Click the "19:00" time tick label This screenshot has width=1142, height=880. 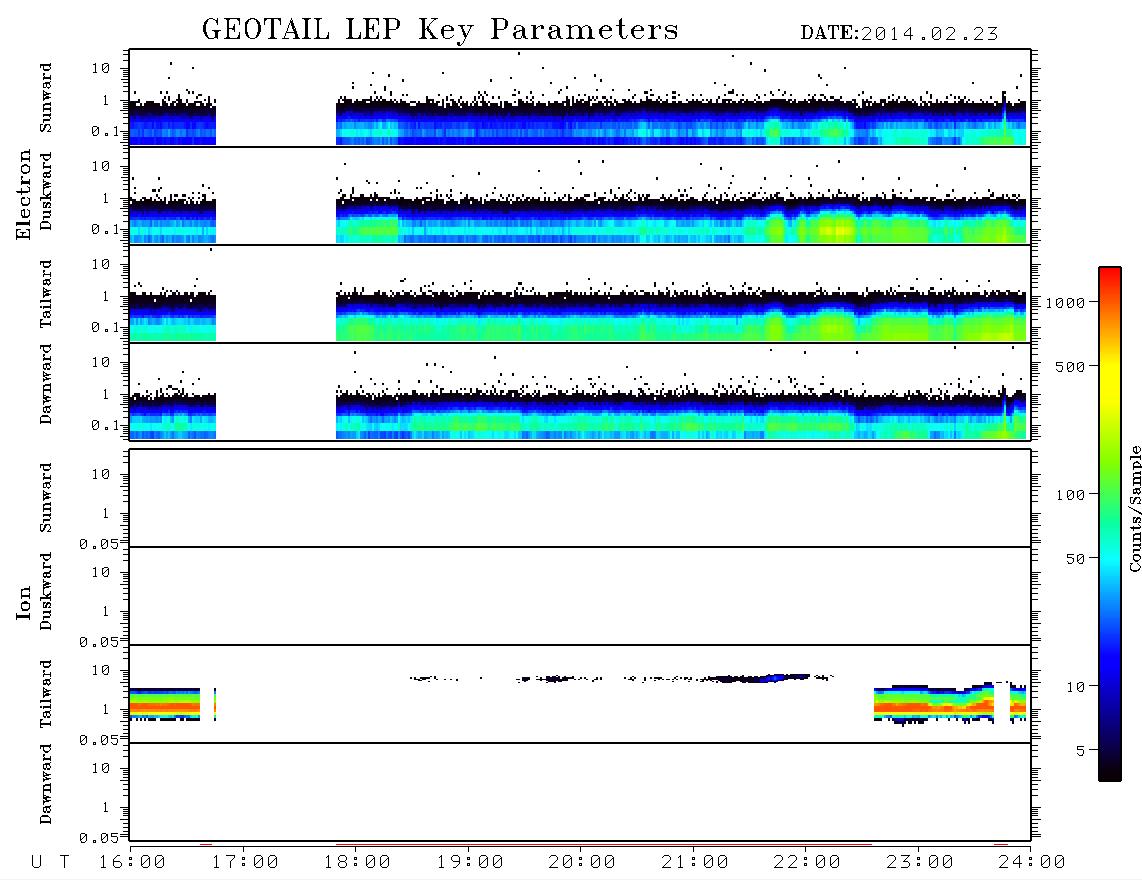point(470,863)
